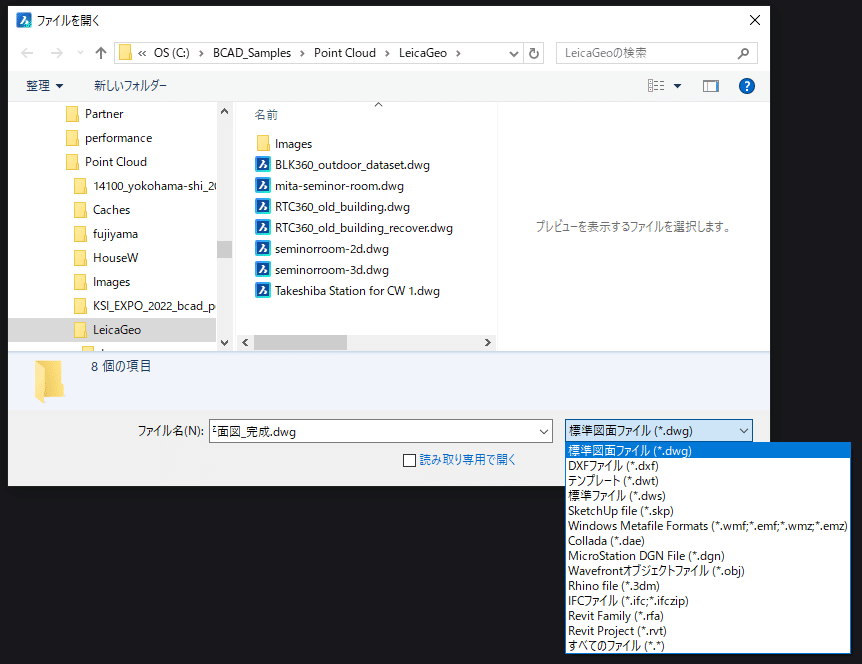This screenshot has height=664, width=862.
Task: Select seminorroom-3d.dwg file icon
Action: [x=263, y=269]
